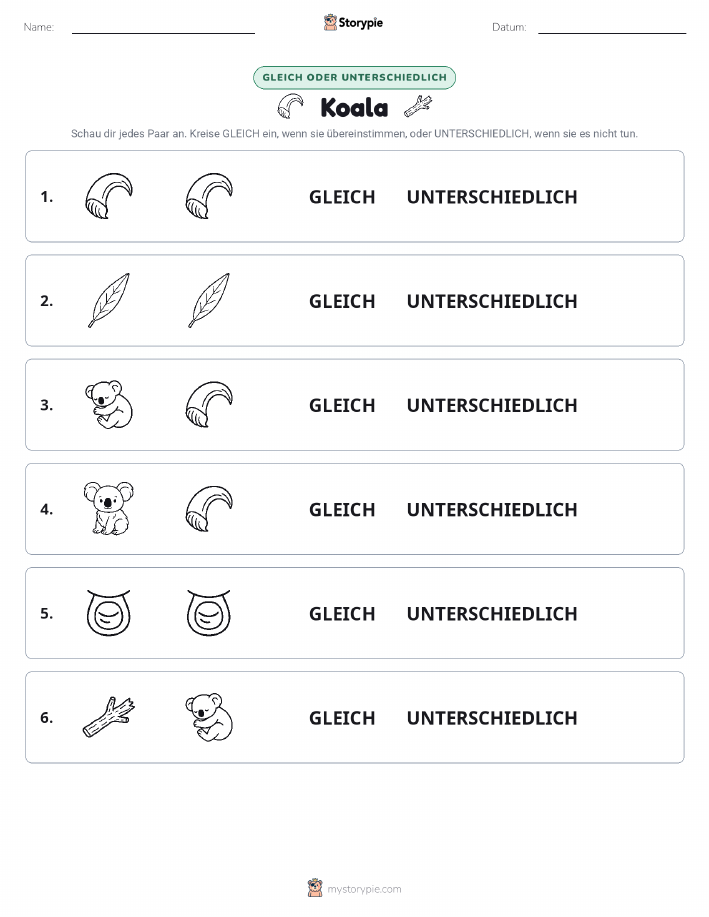Click the Name input line
The height and width of the screenshot is (917, 709).
click(x=163, y=28)
